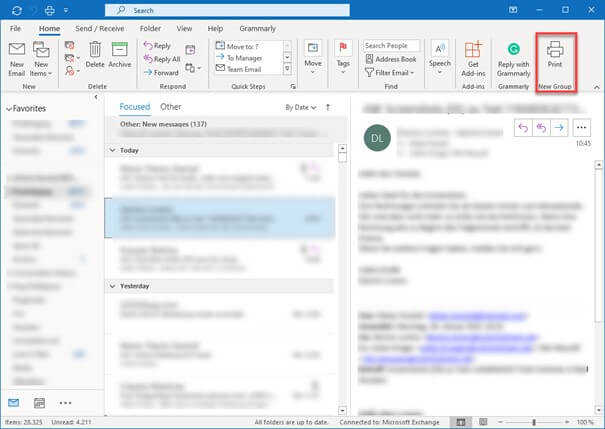Collapse the ribbon with the caret

coord(597,88)
